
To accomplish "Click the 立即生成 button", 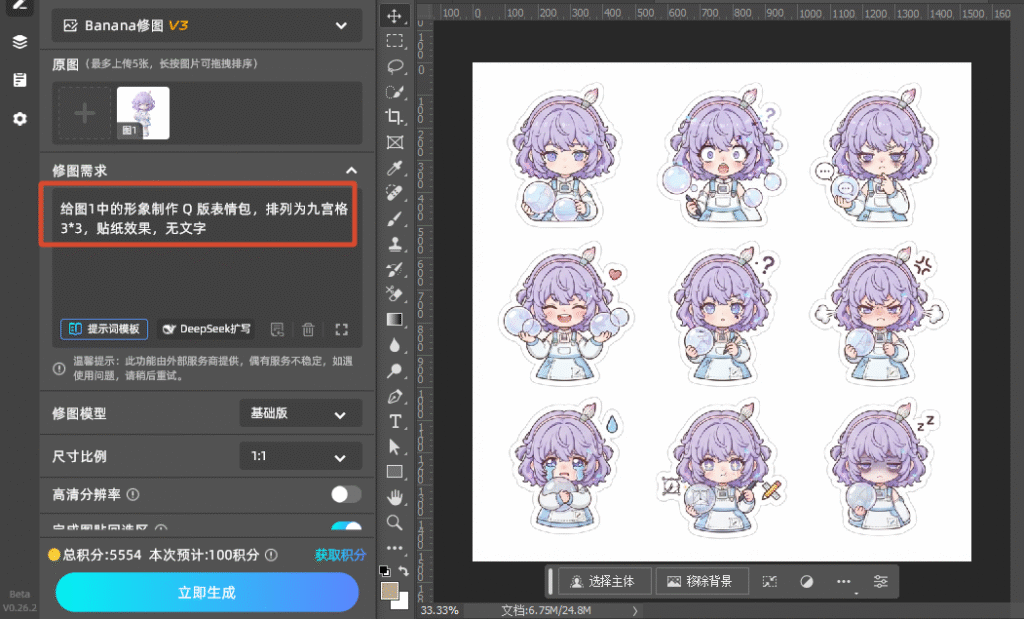I will pos(207,592).
